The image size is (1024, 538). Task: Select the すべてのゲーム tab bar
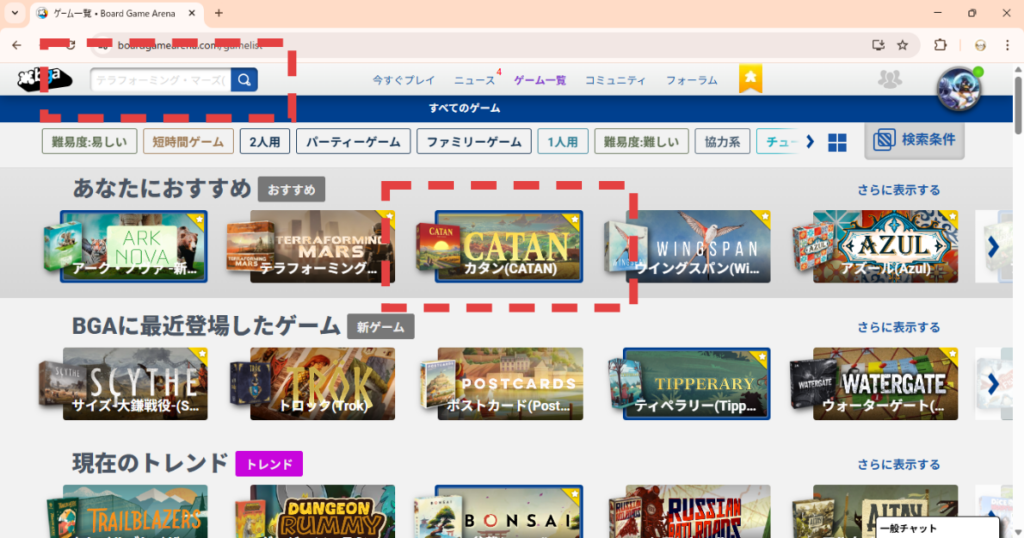pyautogui.click(x=464, y=108)
